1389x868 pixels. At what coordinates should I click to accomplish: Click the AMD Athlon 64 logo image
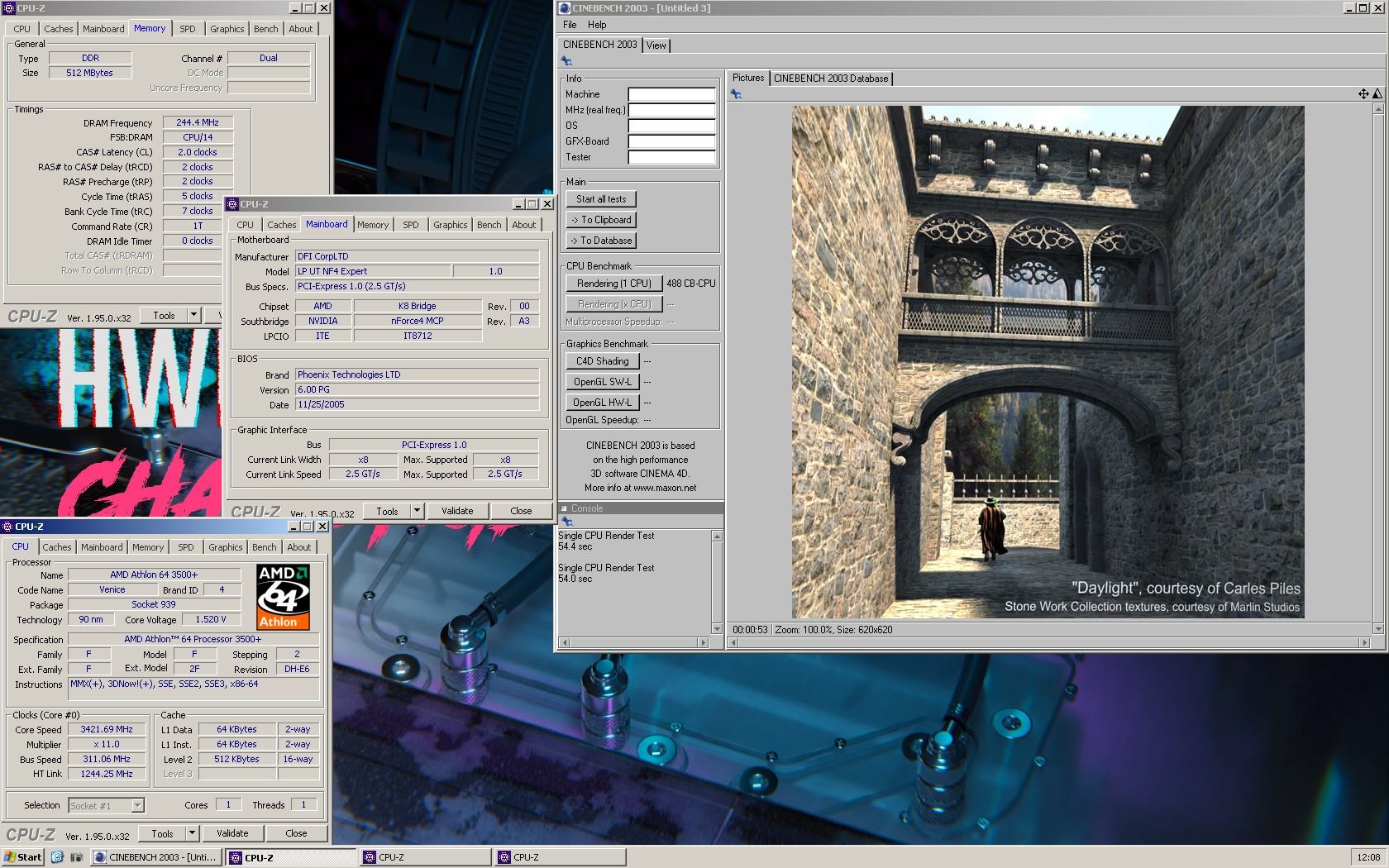click(x=283, y=597)
